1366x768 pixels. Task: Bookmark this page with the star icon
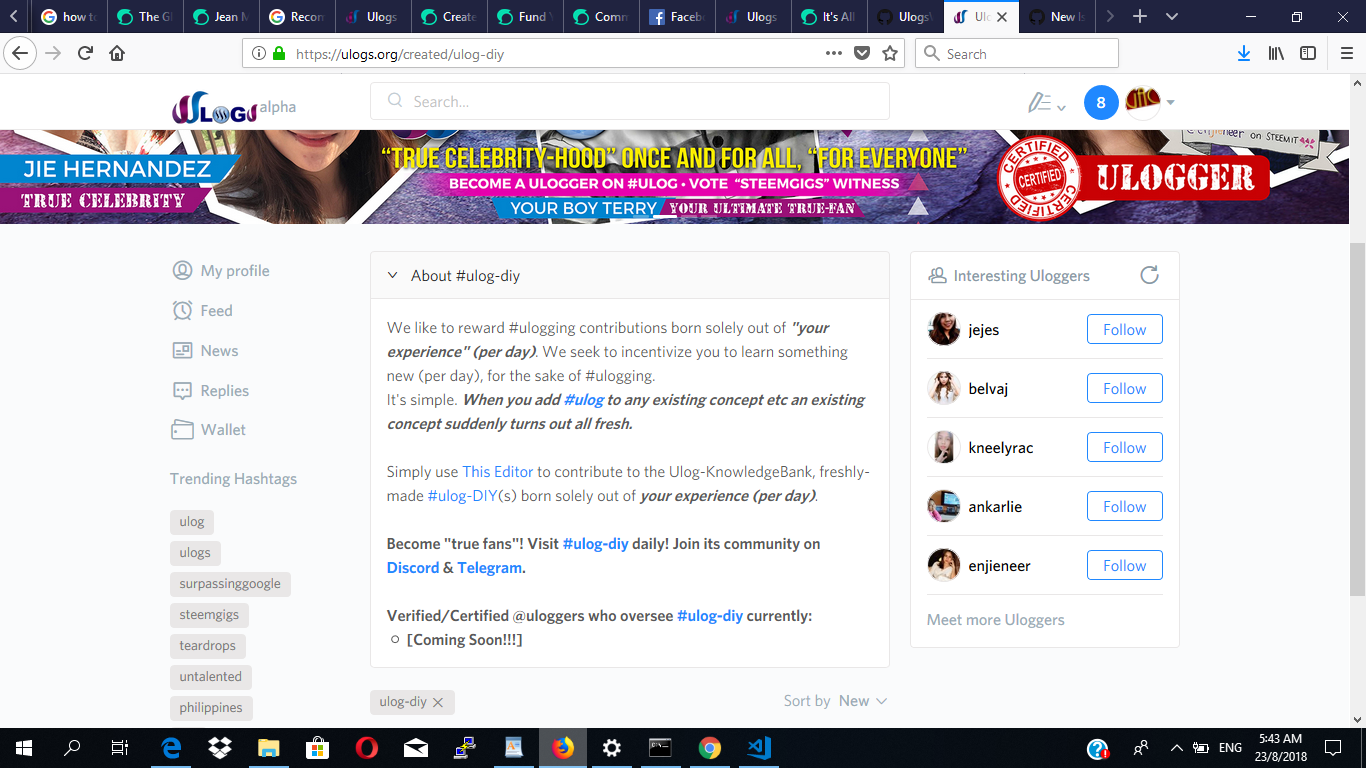pos(889,54)
